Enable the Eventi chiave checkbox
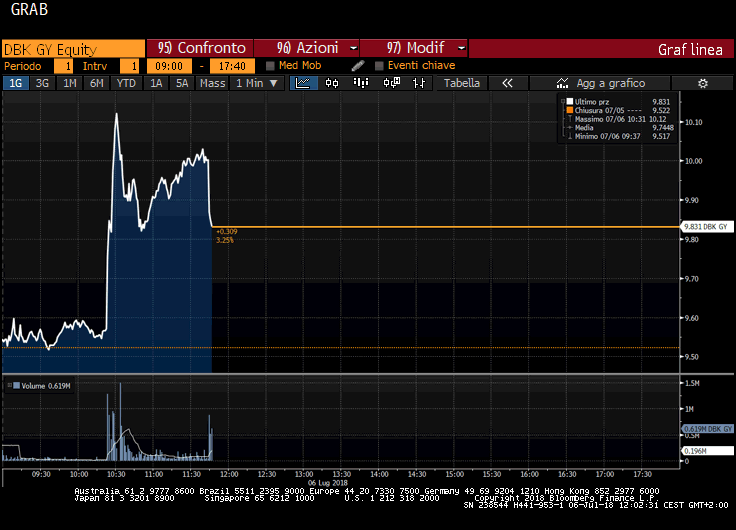736x530 pixels. pyautogui.click(x=379, y=66)
